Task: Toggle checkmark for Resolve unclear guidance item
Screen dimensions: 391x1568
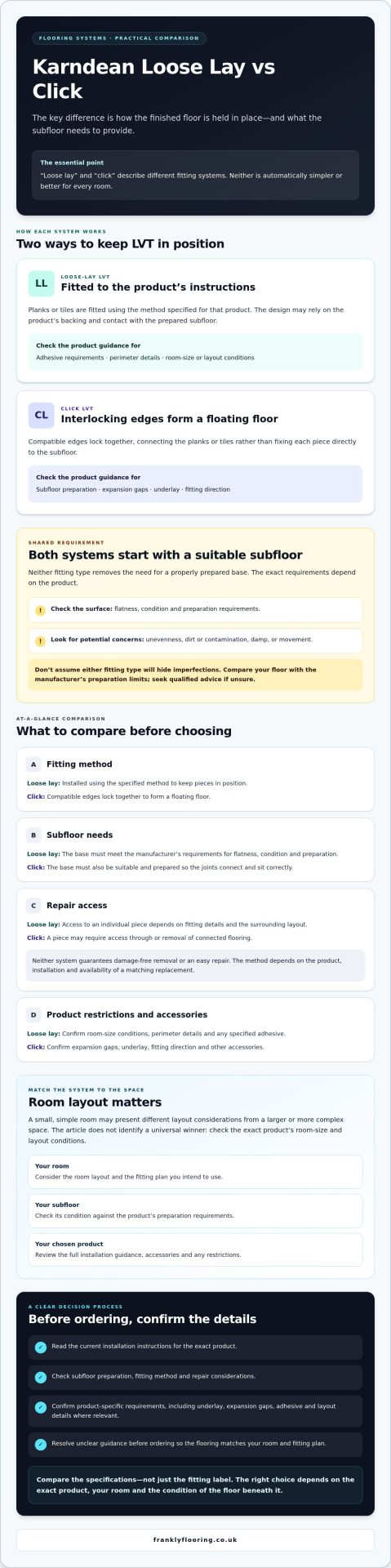Action: [x=41, y=1445]
